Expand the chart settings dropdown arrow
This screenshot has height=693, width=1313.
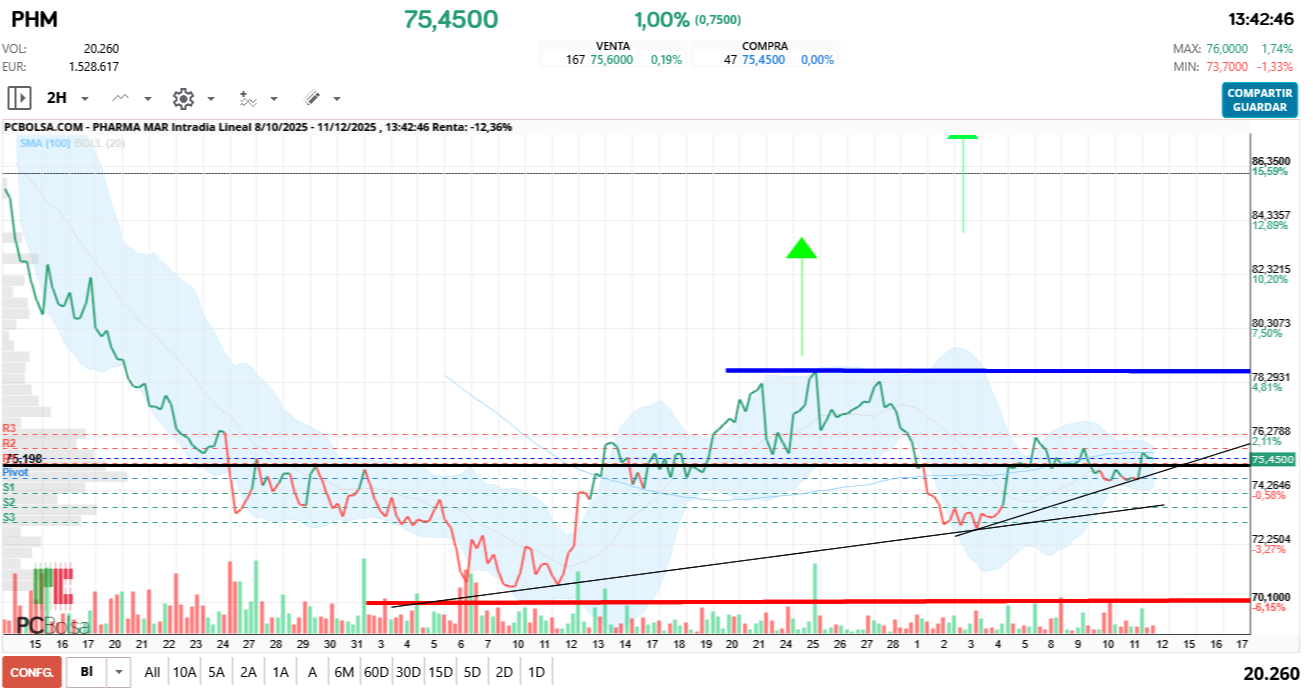pos(211,99)
